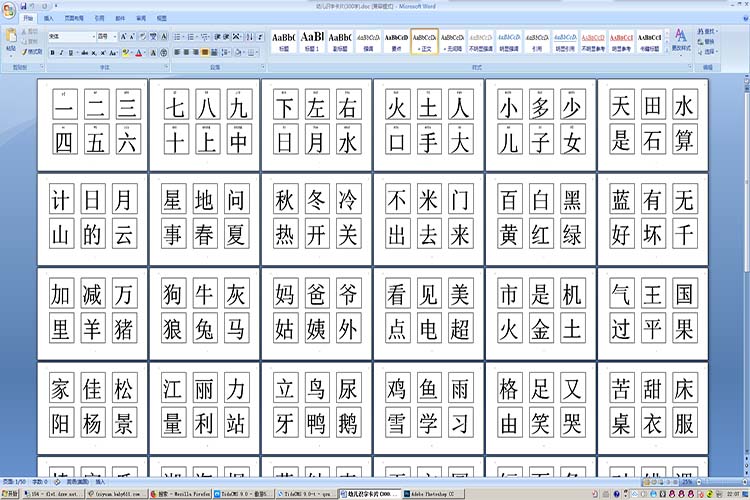
Task: Toggle Superscript formatting
Action: point(102,53)
